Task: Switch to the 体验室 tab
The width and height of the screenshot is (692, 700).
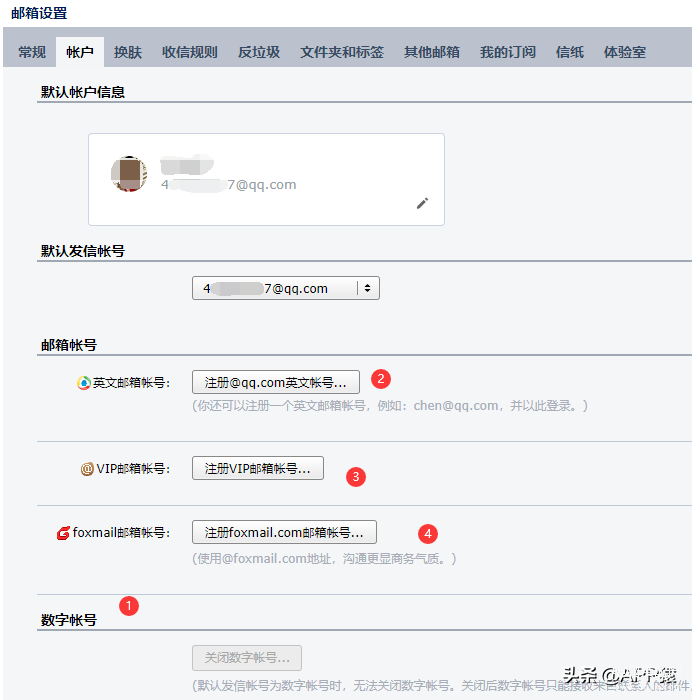Action: 625,52
